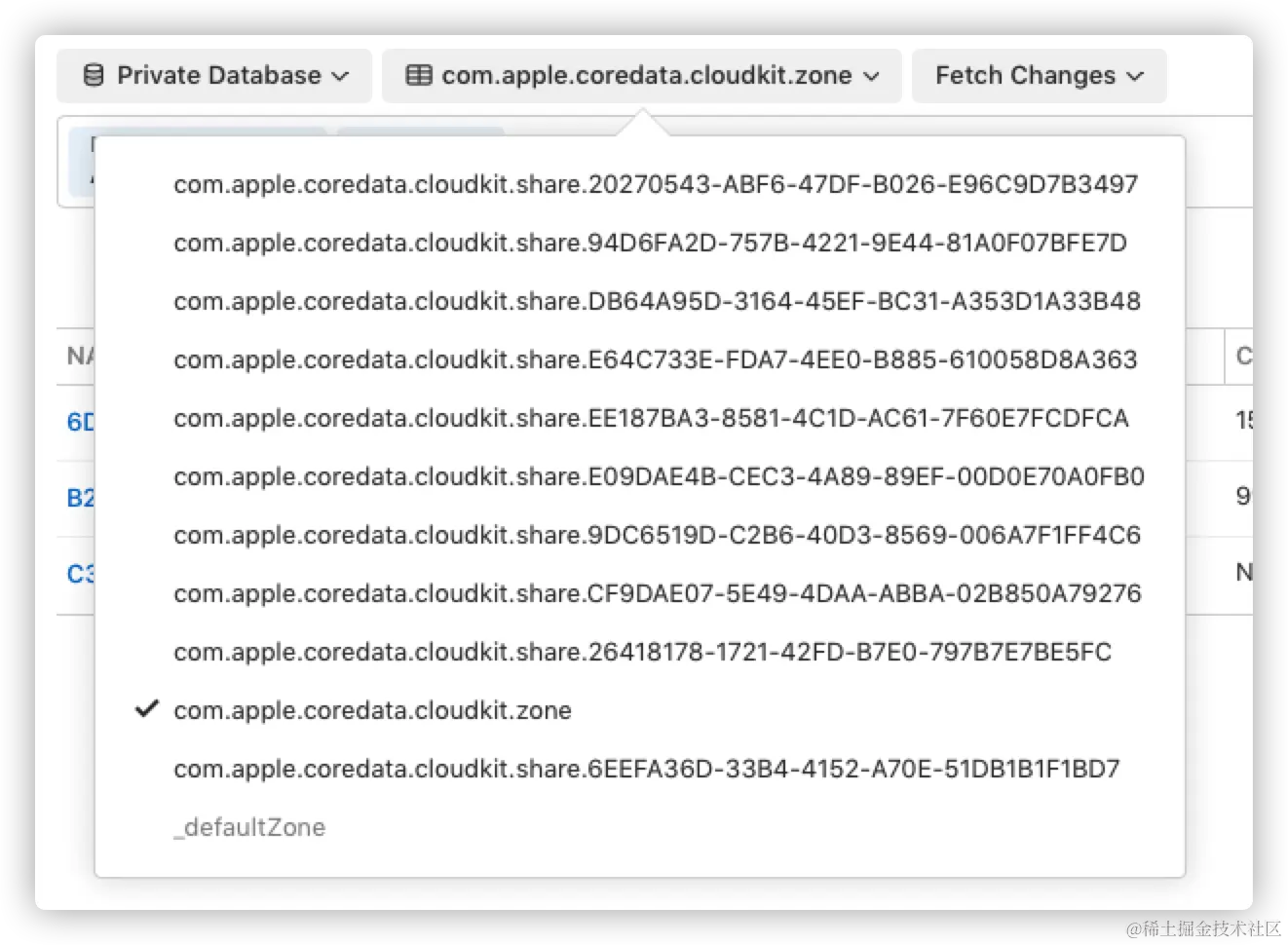Click the zone table icon
This screenshot has height=945, width=1288.
419,75
